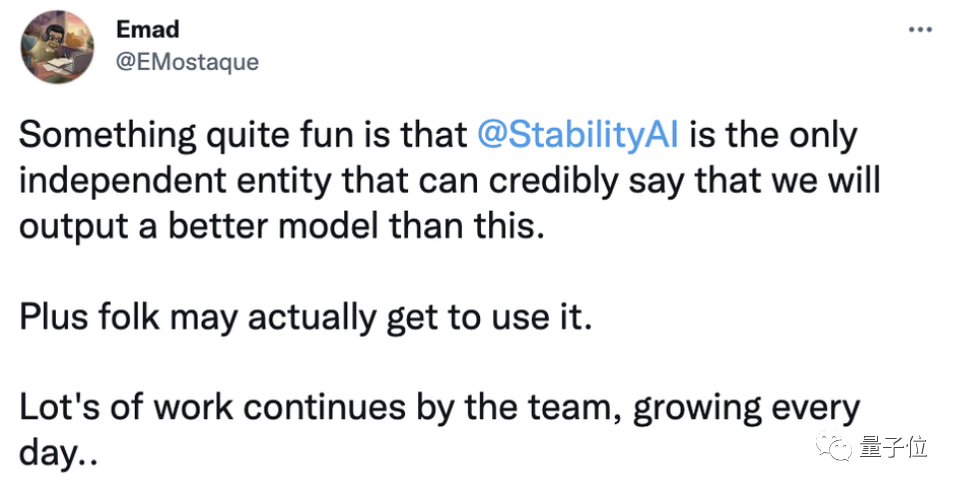The image size is (958, 488).
Task: Click the word "Lot's" in the last paragraph
Action: [x=55, y=409]
